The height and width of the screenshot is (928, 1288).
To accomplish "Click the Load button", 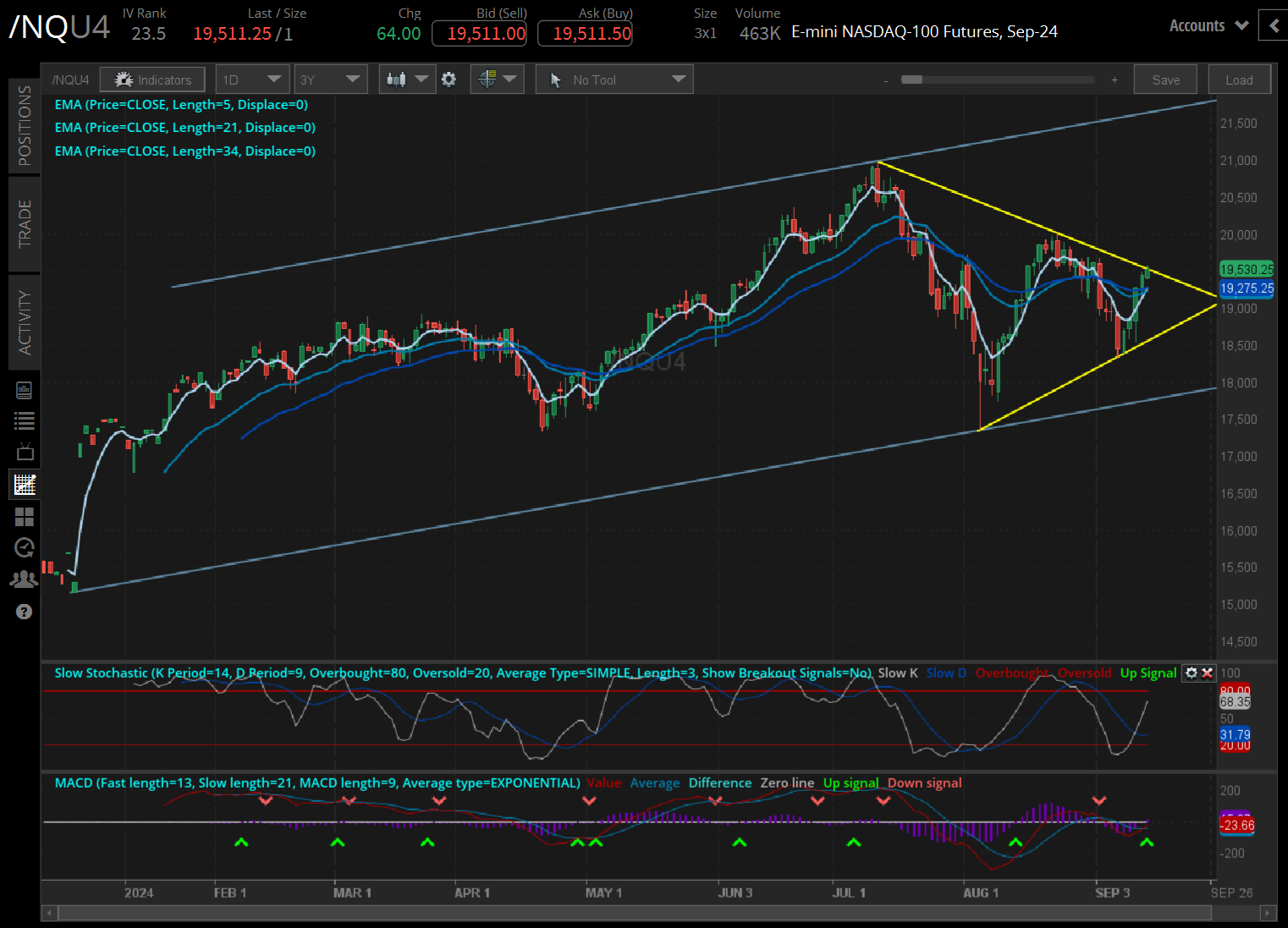I will 1239,79.
